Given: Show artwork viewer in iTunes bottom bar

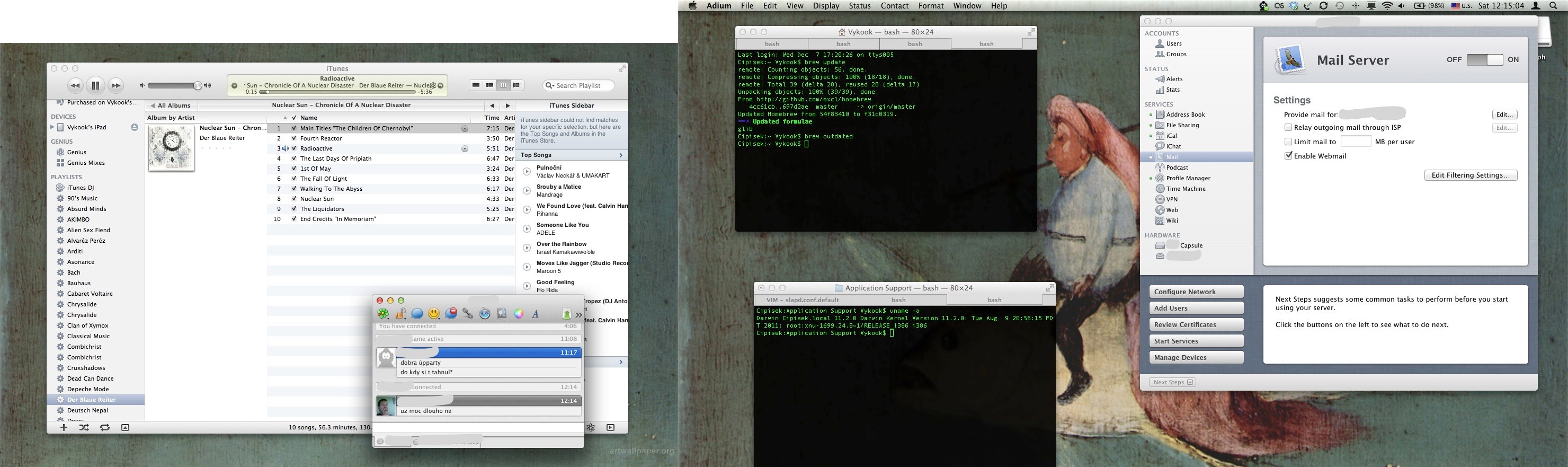Looking at the screenshot, I should [126, 427].
